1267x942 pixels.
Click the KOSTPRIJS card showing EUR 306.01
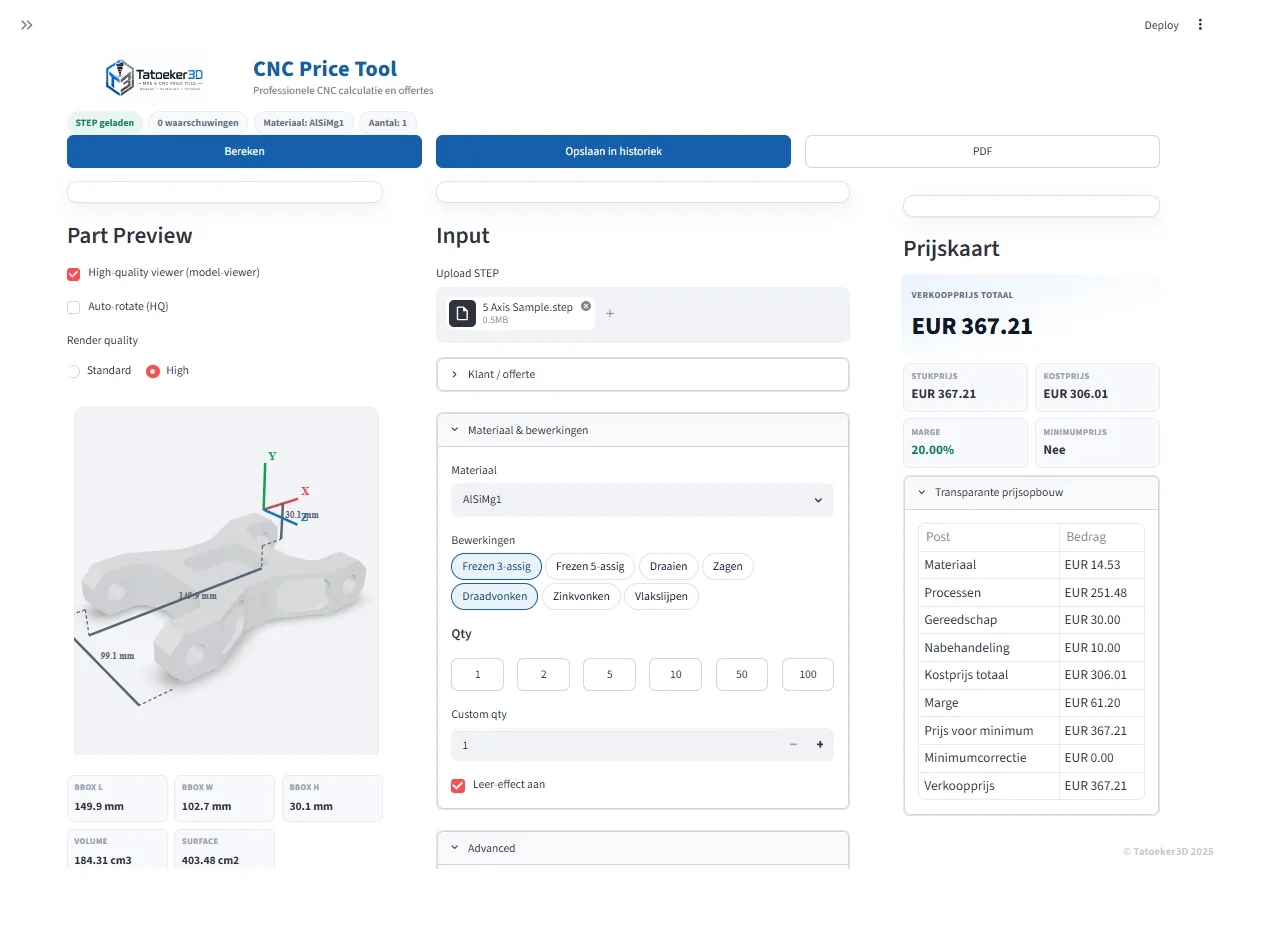[x=1097, y=387]
